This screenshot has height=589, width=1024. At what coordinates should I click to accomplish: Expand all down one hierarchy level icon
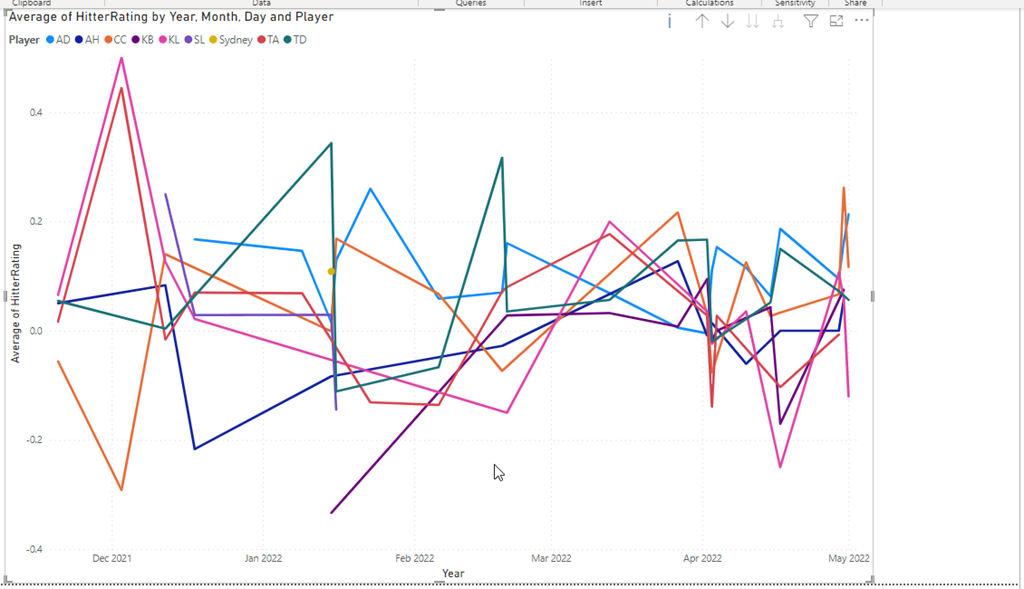(x=777, y=21)
